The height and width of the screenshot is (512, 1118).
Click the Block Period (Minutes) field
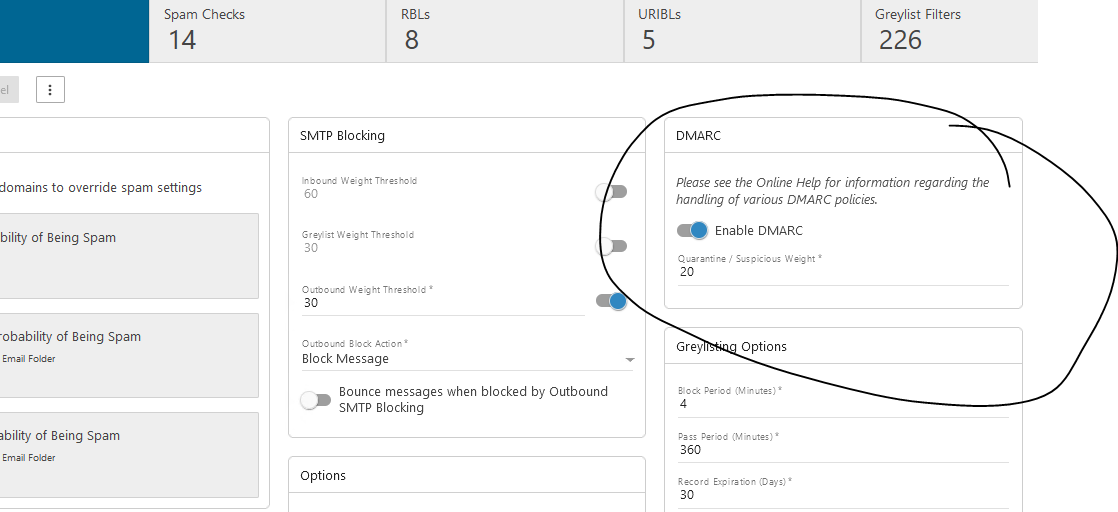pyautogui.click(x=842, y=404)
